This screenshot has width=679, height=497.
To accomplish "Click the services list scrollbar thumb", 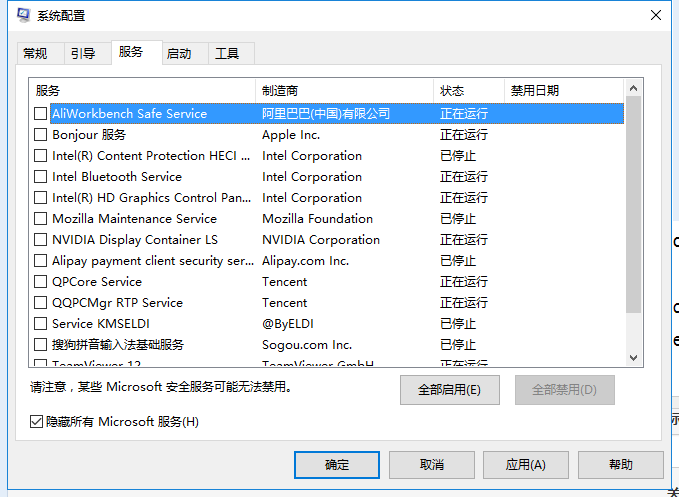I will point(633,204).
